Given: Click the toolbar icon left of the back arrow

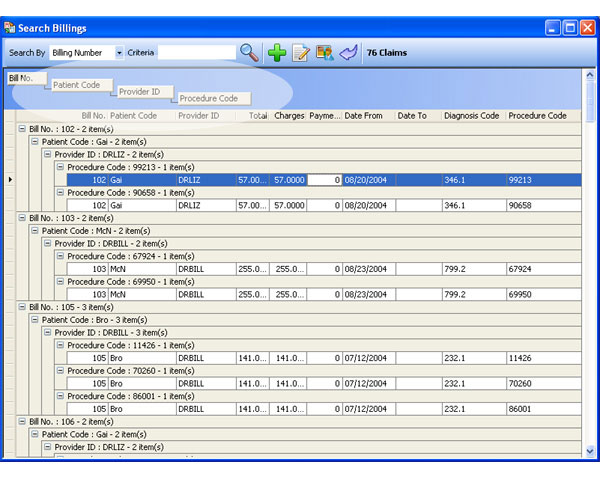Looking at the screenshot, I should [324, 52].
